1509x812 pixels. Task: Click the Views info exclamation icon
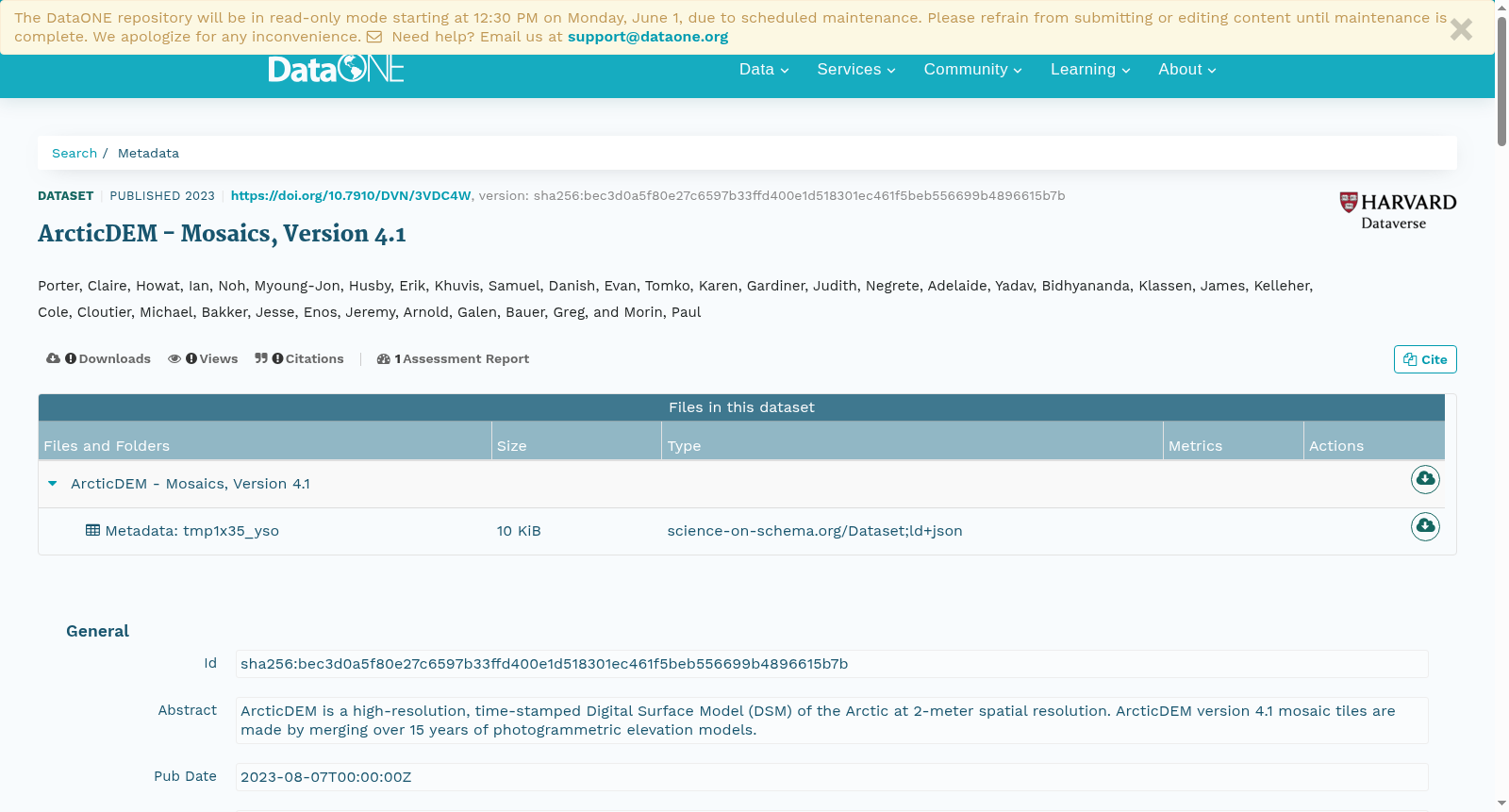coord(191,358)
